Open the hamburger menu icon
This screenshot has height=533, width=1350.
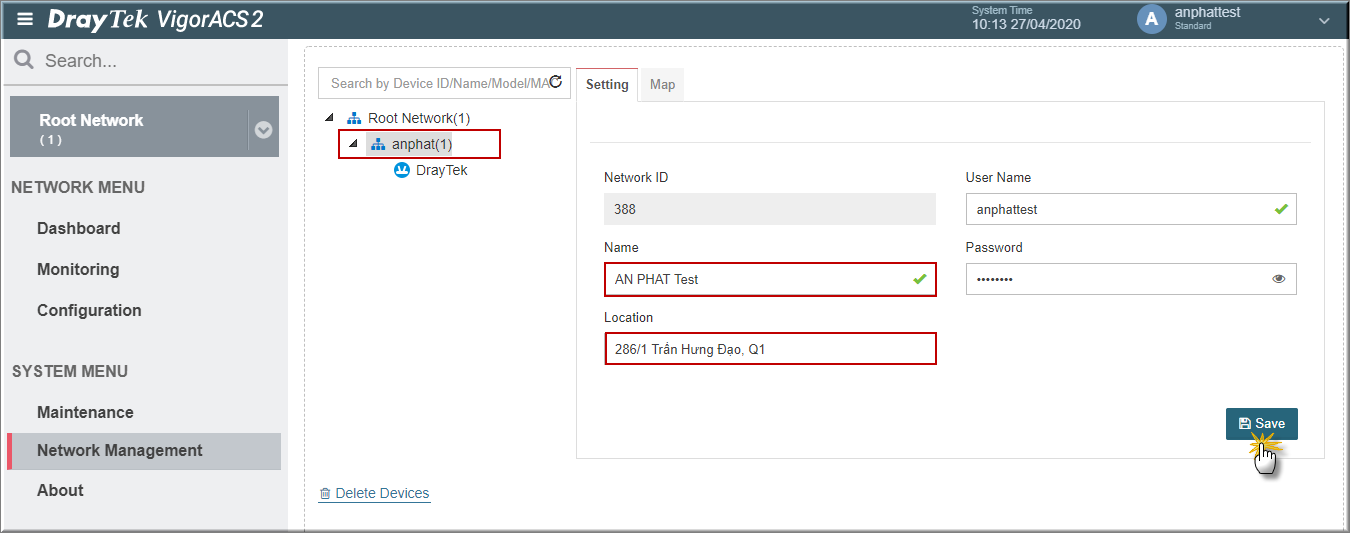pyautogui.click(x=25, y=20)
